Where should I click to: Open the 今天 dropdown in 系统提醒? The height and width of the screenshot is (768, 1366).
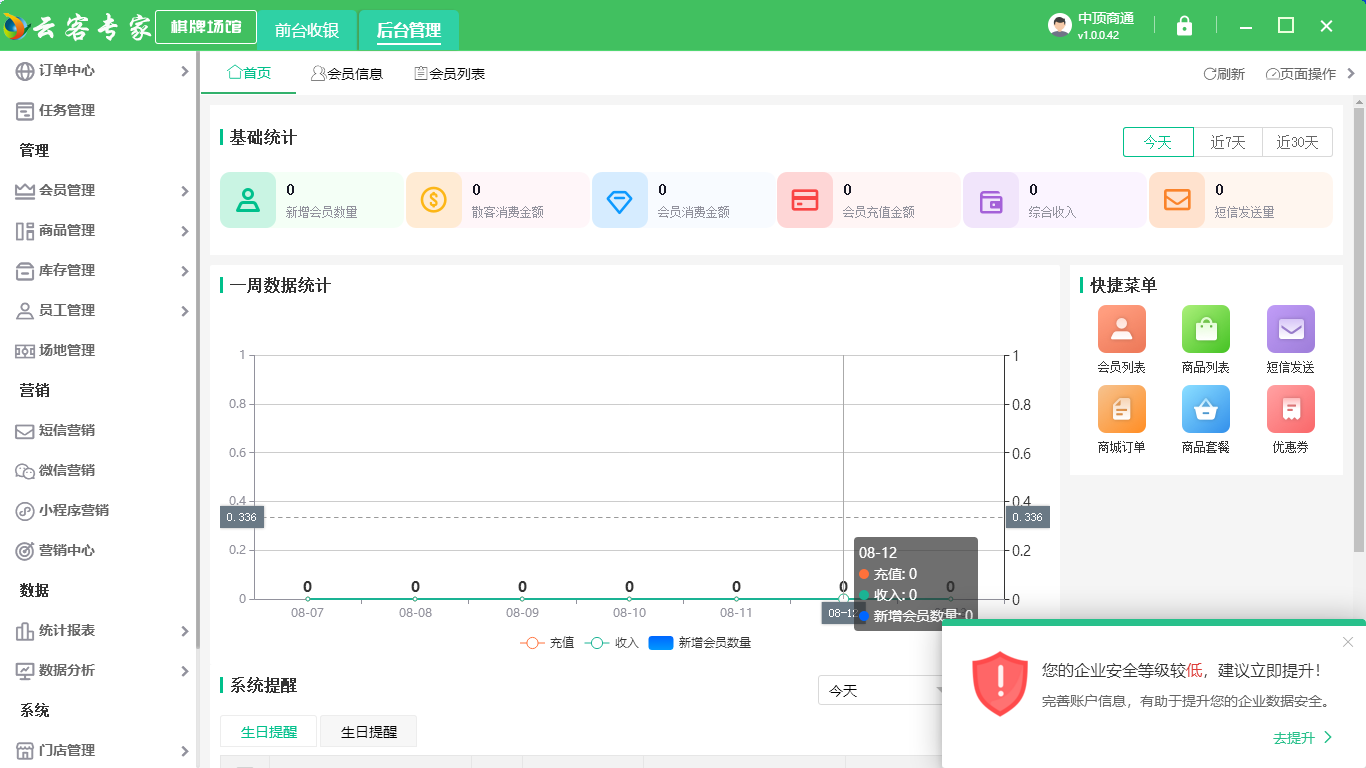tap(880, 691)
